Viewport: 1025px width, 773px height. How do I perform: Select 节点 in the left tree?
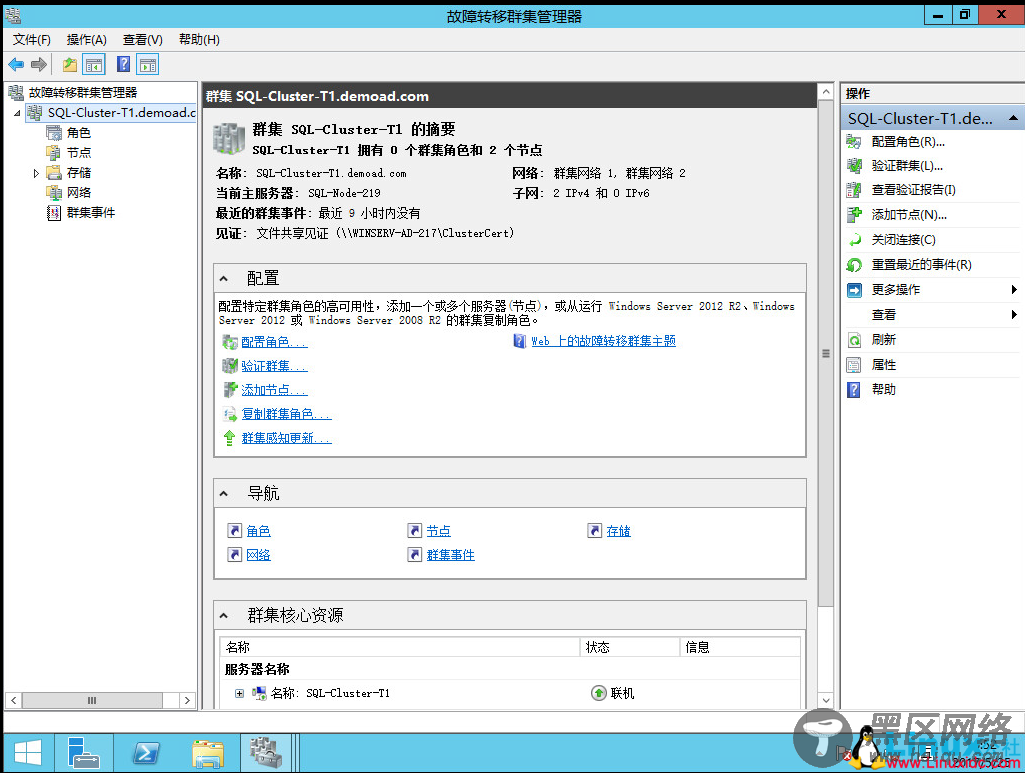coord(78,152)
